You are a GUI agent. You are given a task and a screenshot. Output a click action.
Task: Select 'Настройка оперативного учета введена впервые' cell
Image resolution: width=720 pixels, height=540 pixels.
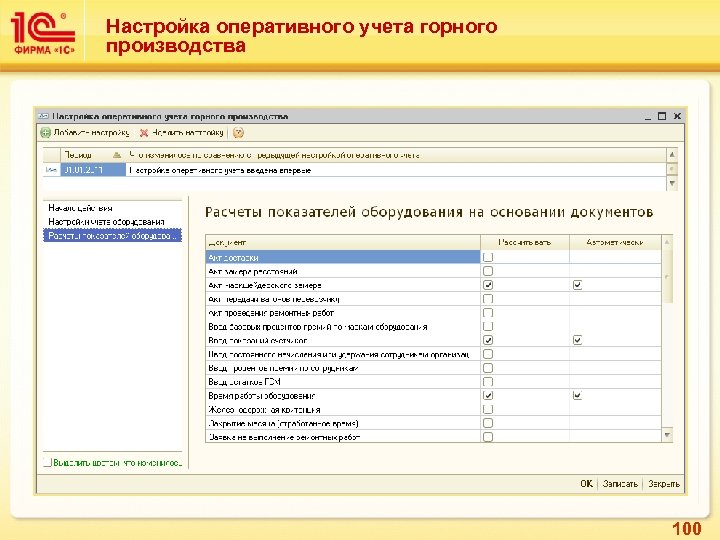tap(396, 170)
